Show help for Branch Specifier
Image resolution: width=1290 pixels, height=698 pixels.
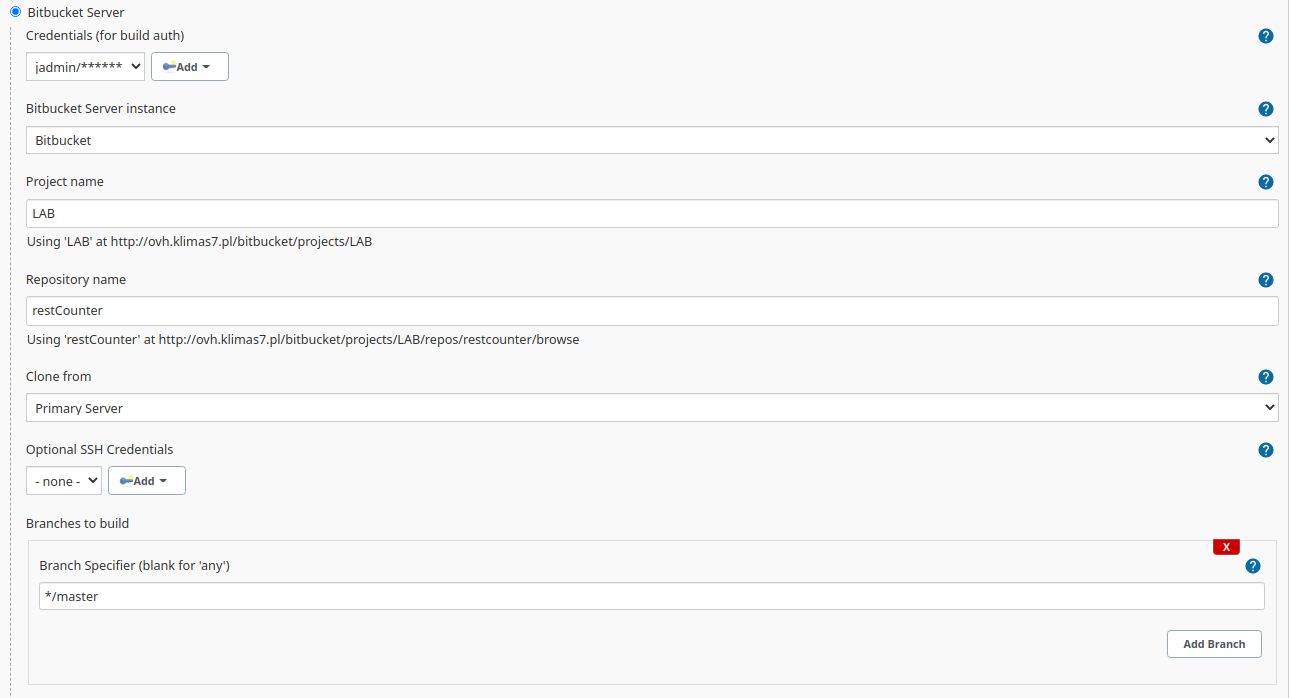tap(1253, 566)
